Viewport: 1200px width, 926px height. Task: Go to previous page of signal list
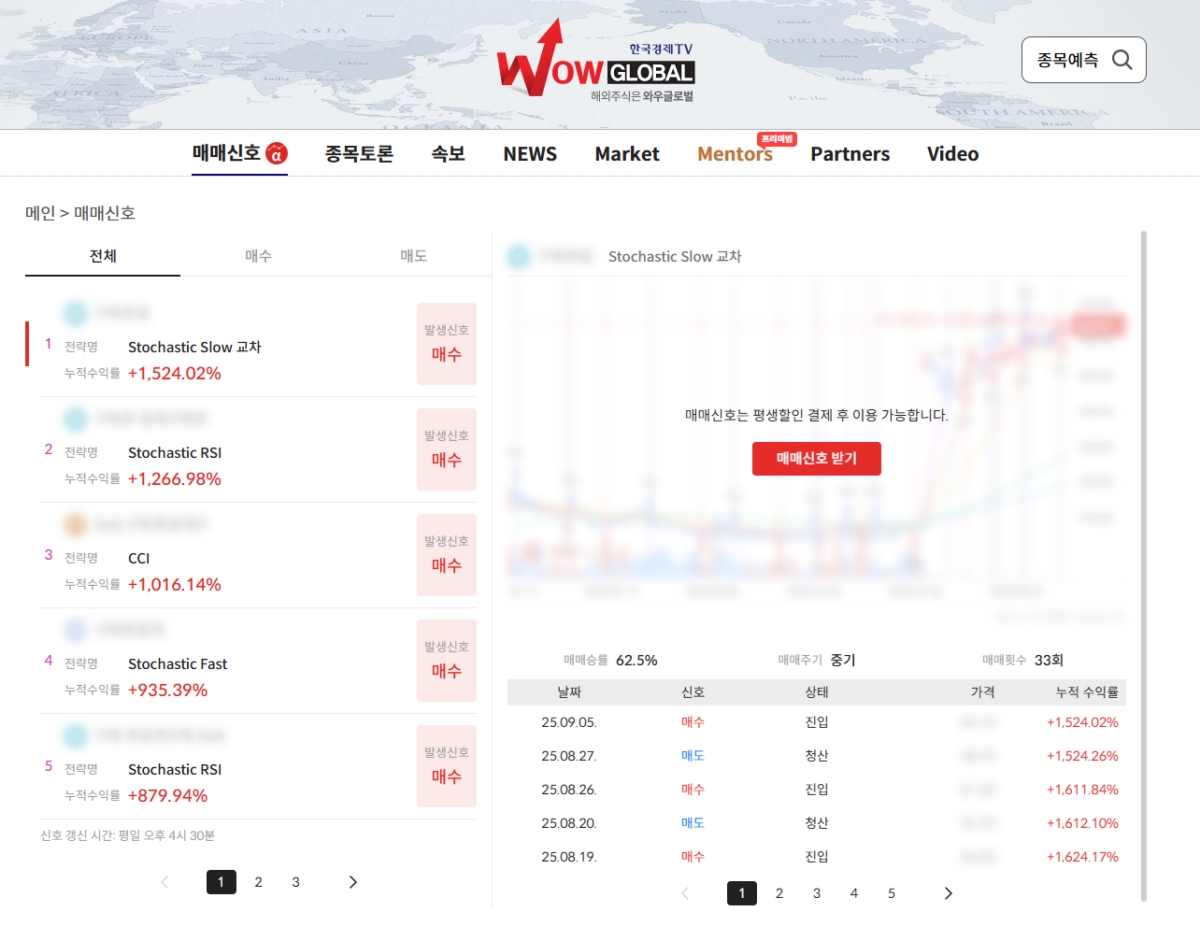[x=165, y=882]
